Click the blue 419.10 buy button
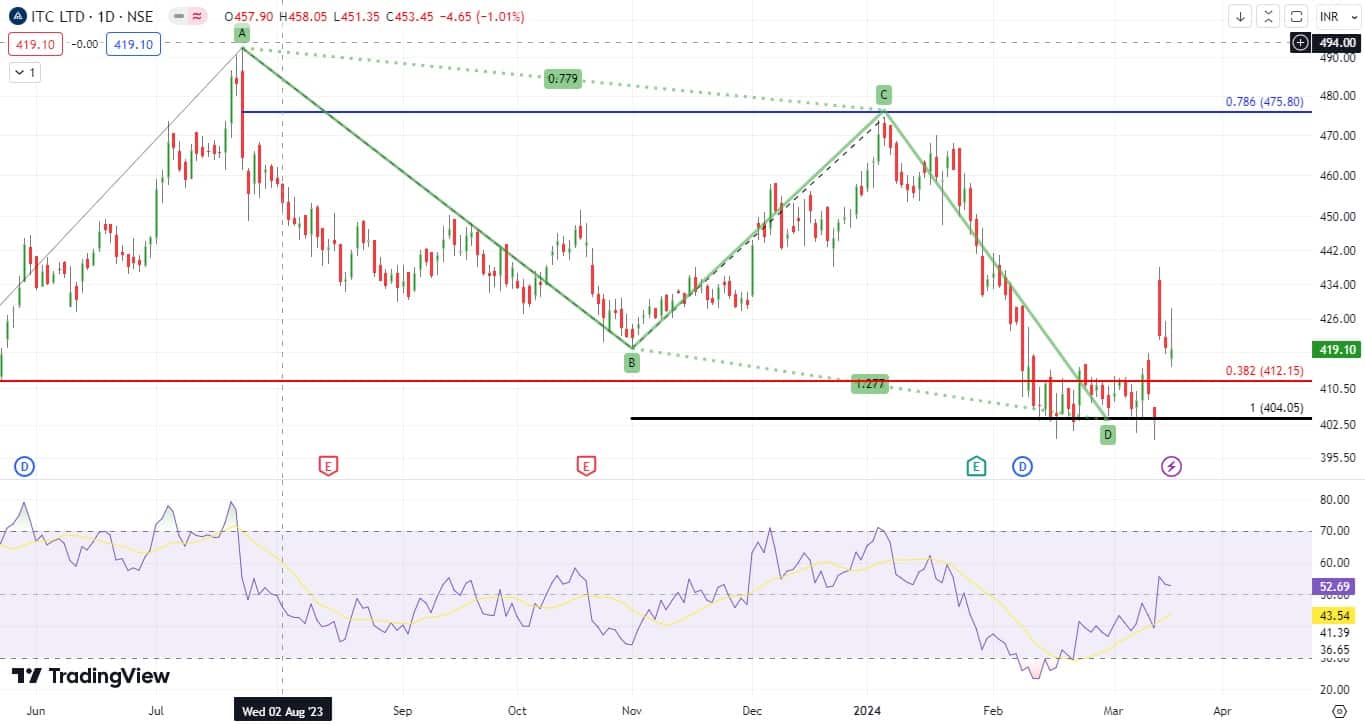The width and height of the screenshot is (1365, 724). (132, 44)
